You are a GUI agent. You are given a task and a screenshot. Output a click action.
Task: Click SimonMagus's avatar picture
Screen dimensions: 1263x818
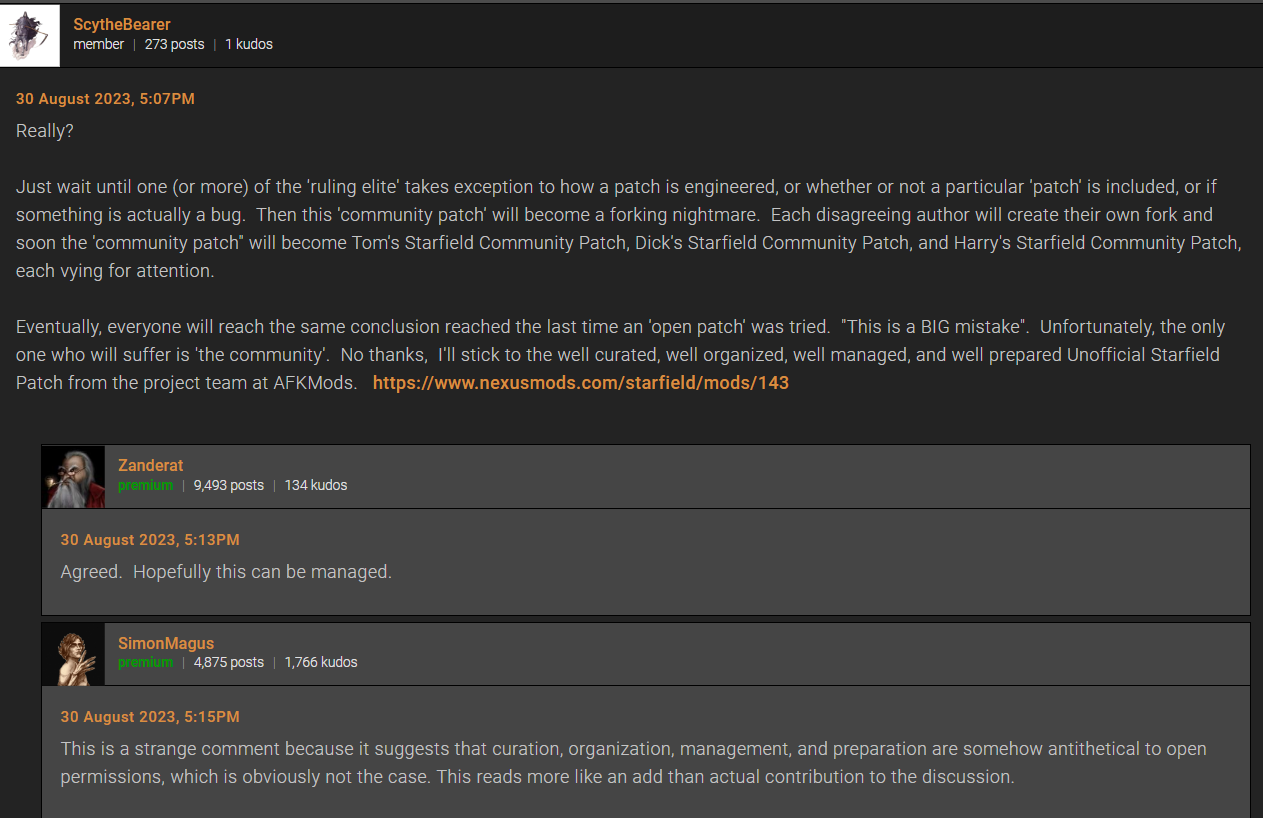click(x=73, y=654)
